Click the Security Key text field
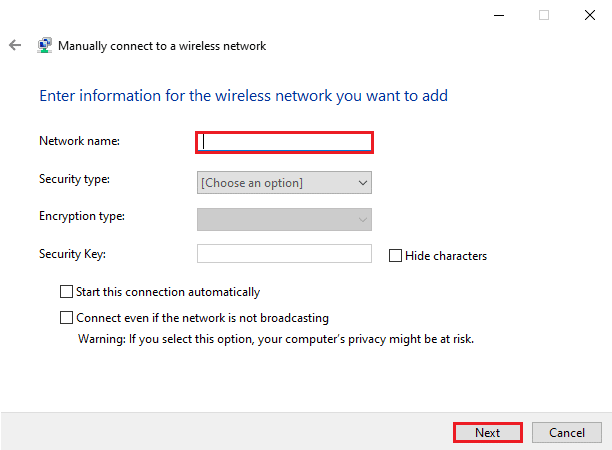Image resolution: width=612 pixels, height=450 pixels. point(284,254)
